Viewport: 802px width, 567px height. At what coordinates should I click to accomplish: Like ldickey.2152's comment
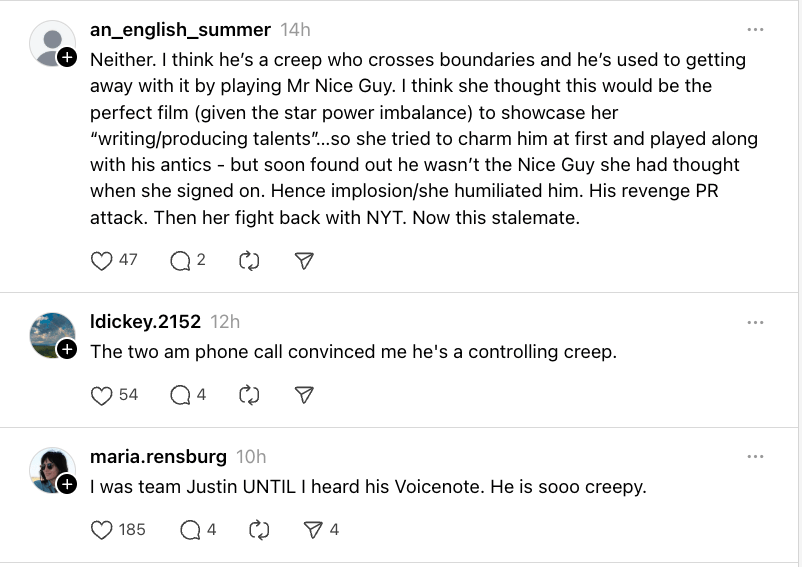tap(101, 395)
